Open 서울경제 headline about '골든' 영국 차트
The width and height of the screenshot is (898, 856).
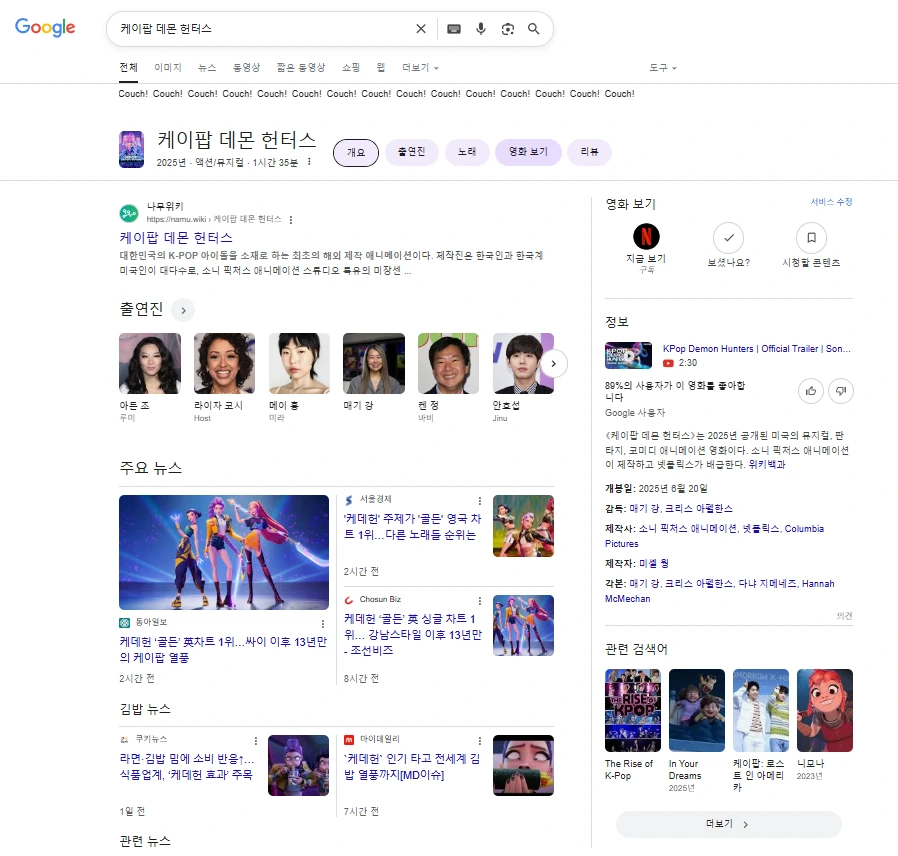(x=412, y=527)
